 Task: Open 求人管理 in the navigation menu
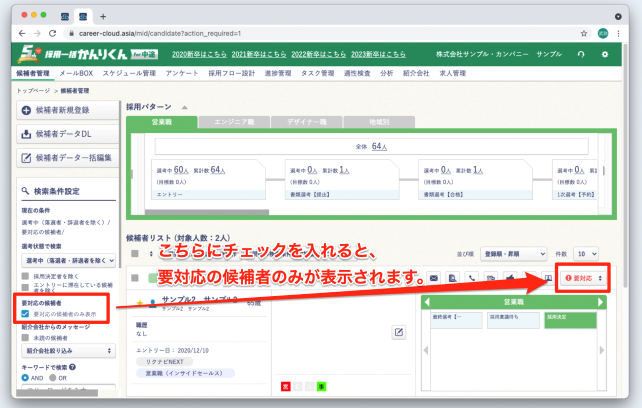click(x=452, y=73)
